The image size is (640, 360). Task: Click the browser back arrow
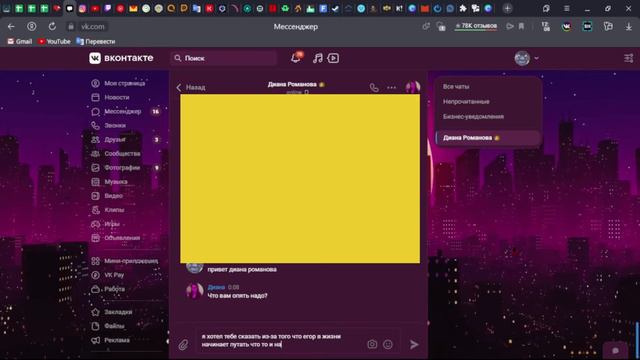11,27
